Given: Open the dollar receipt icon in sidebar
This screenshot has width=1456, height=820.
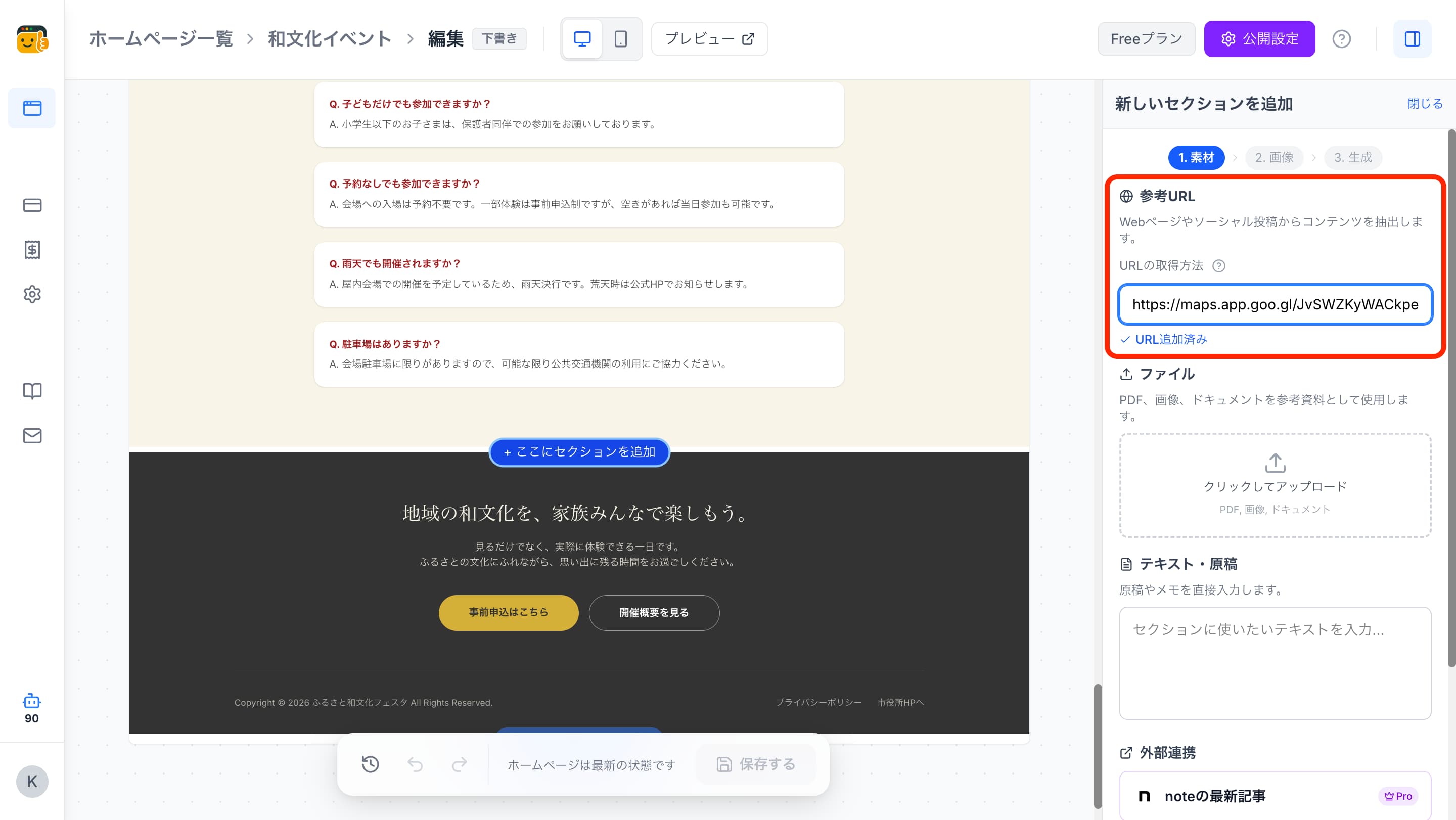Looking at the screenshot, I should click(x=32, y=250).
